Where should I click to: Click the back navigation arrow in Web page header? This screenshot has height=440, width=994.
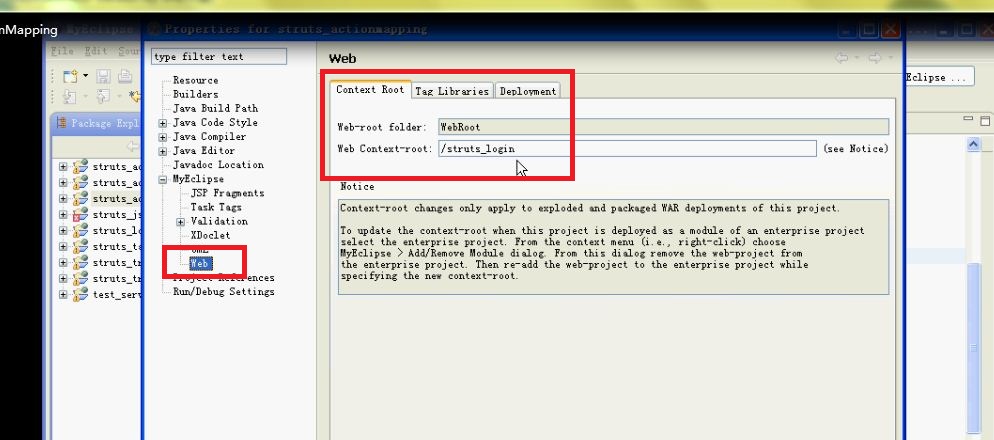tap(842, 59)
